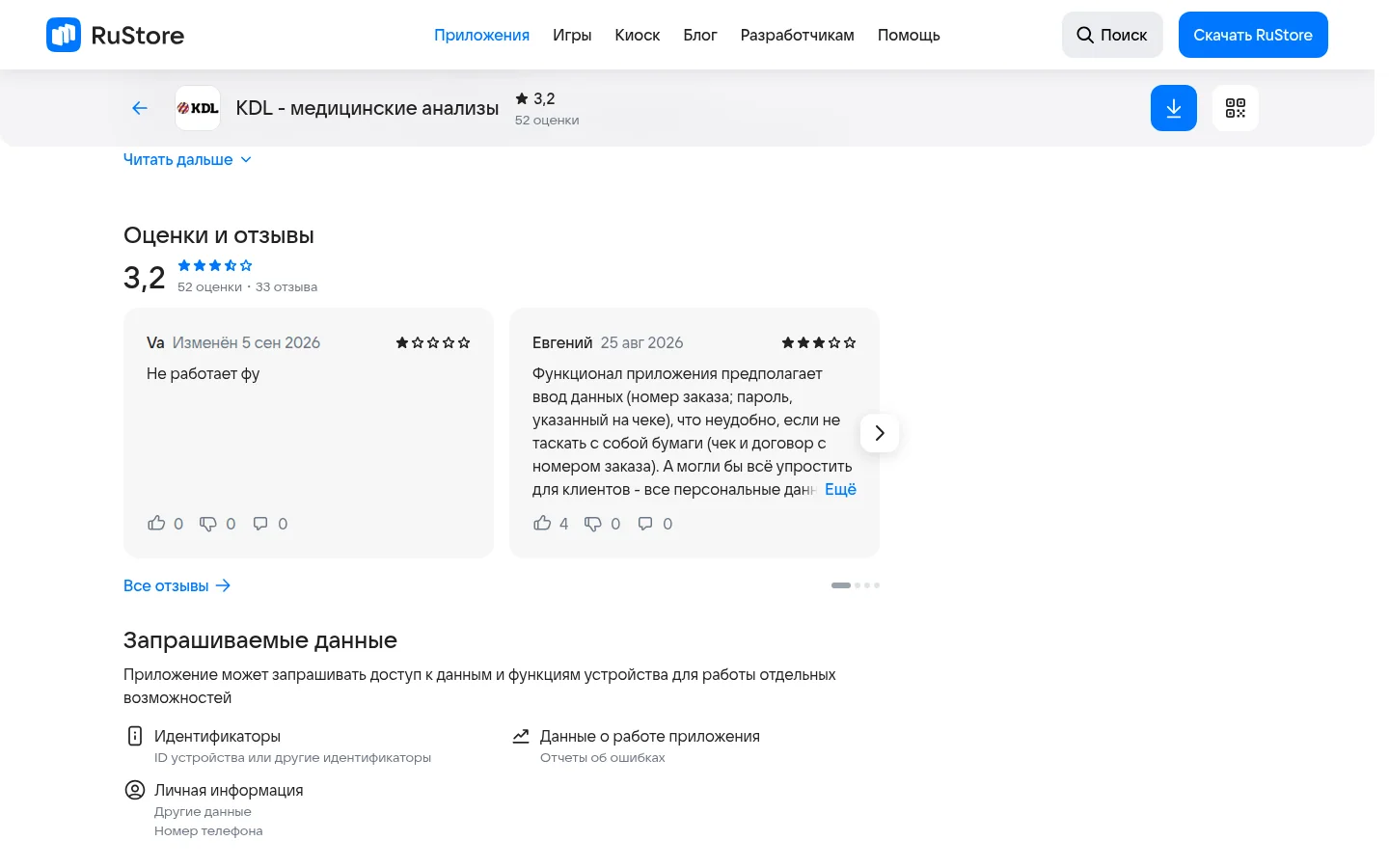The image size is (1389, 868).
Task: Click the large 3,2 rating score
Action: [x=145, y=278]
